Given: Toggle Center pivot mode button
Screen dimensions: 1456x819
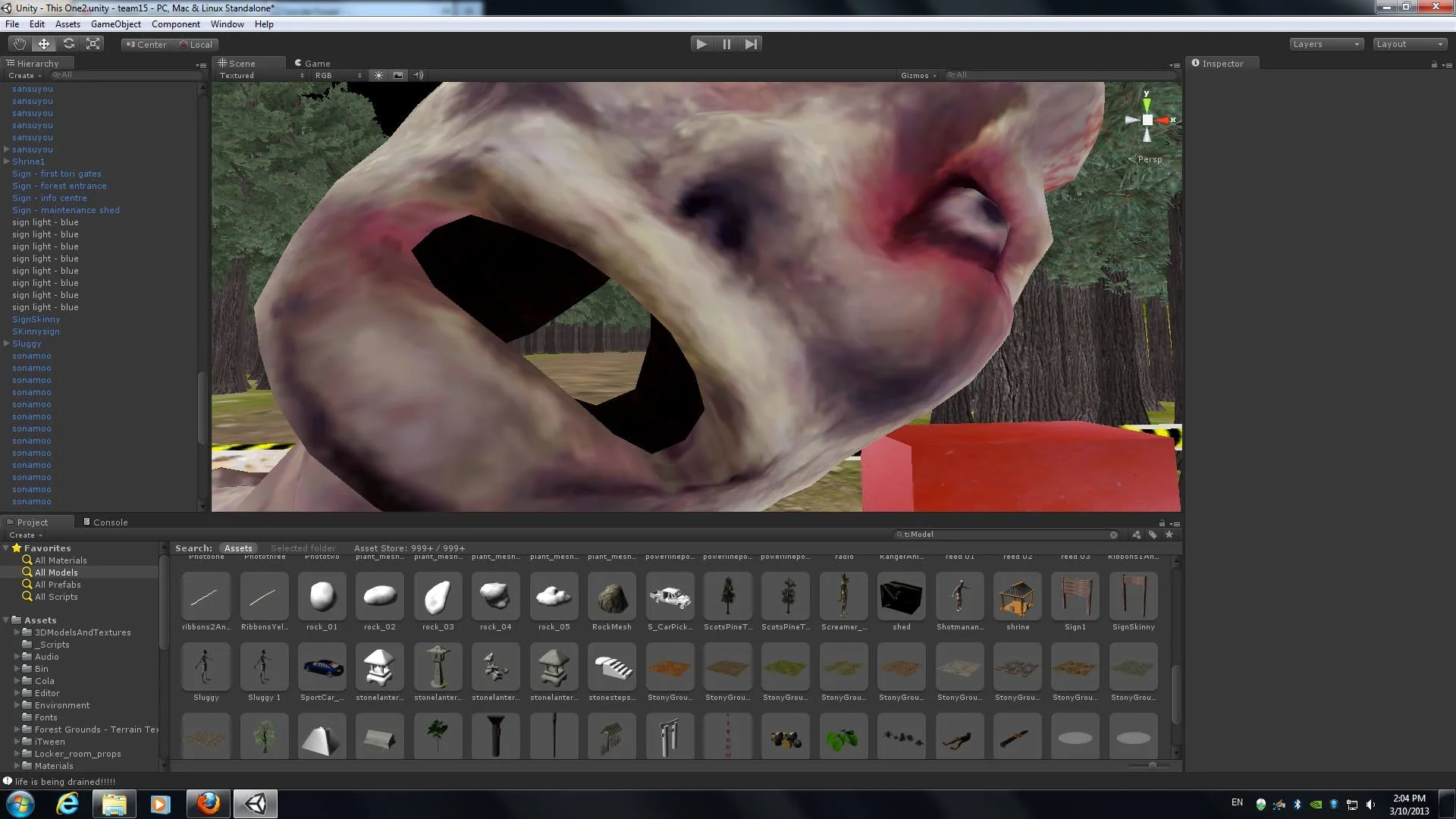Looking at the screenshot, I should 146,45.
